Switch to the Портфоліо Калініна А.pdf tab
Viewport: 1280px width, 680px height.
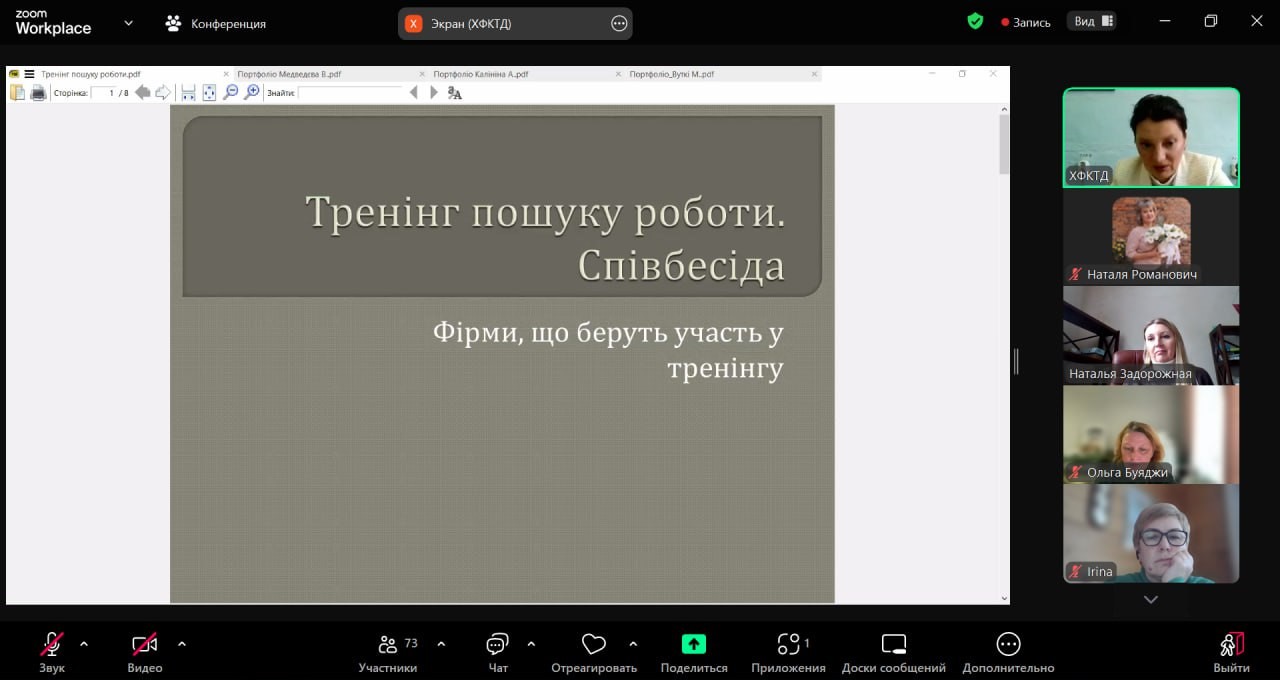(481, 74)
